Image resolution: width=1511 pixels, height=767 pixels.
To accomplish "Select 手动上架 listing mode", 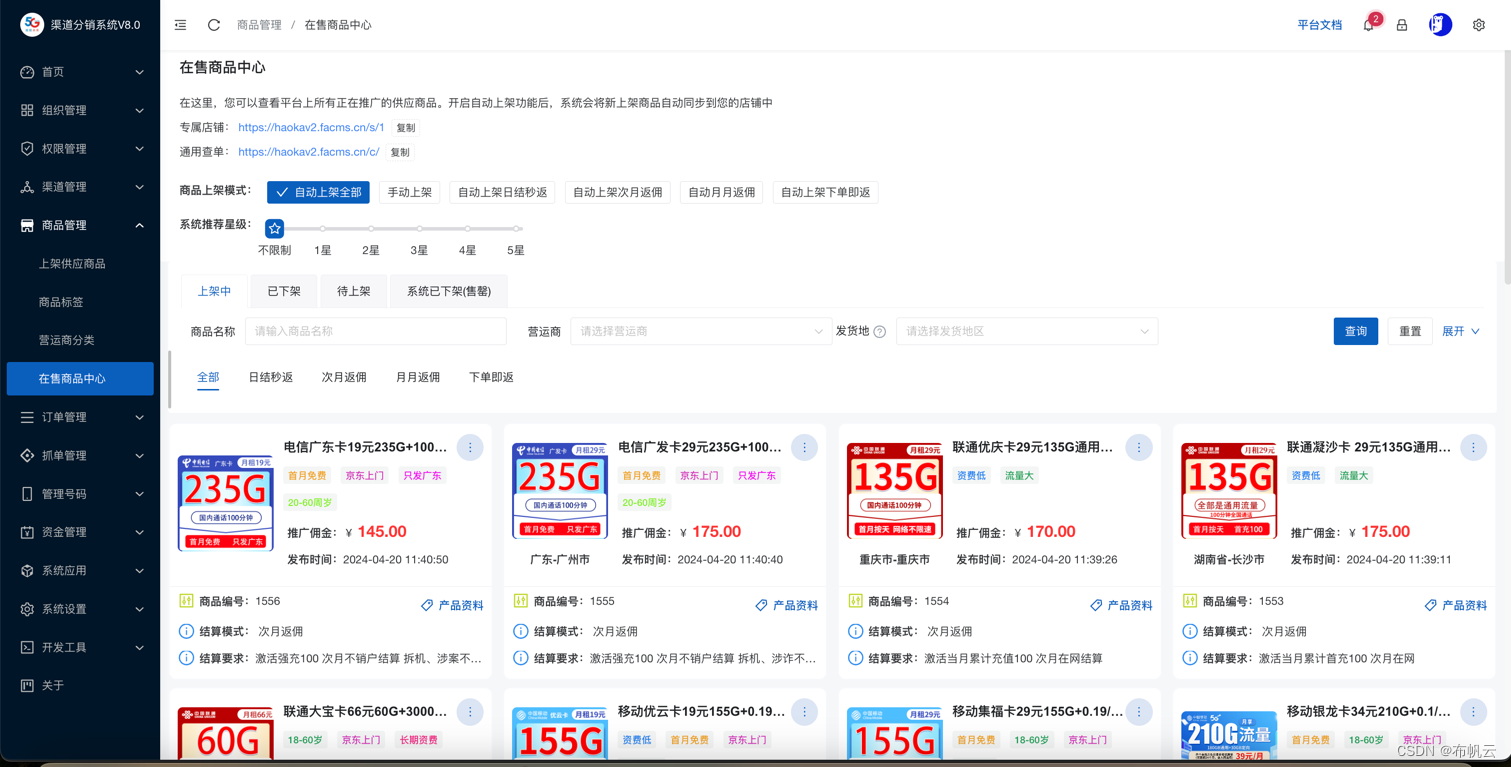I will pyautogui.click(x=410, y=192).
